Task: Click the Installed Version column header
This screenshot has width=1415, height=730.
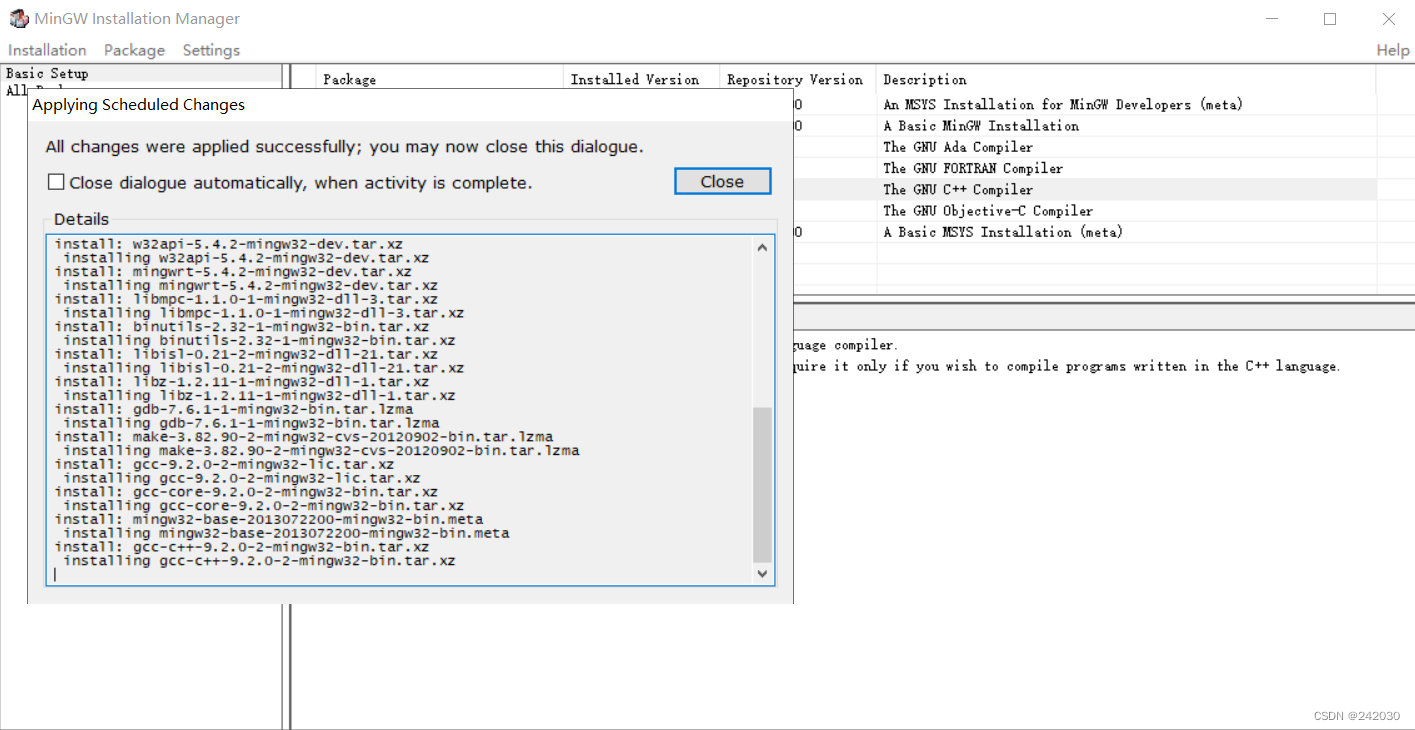Action: pyautogui.click(x=642, y=79)
